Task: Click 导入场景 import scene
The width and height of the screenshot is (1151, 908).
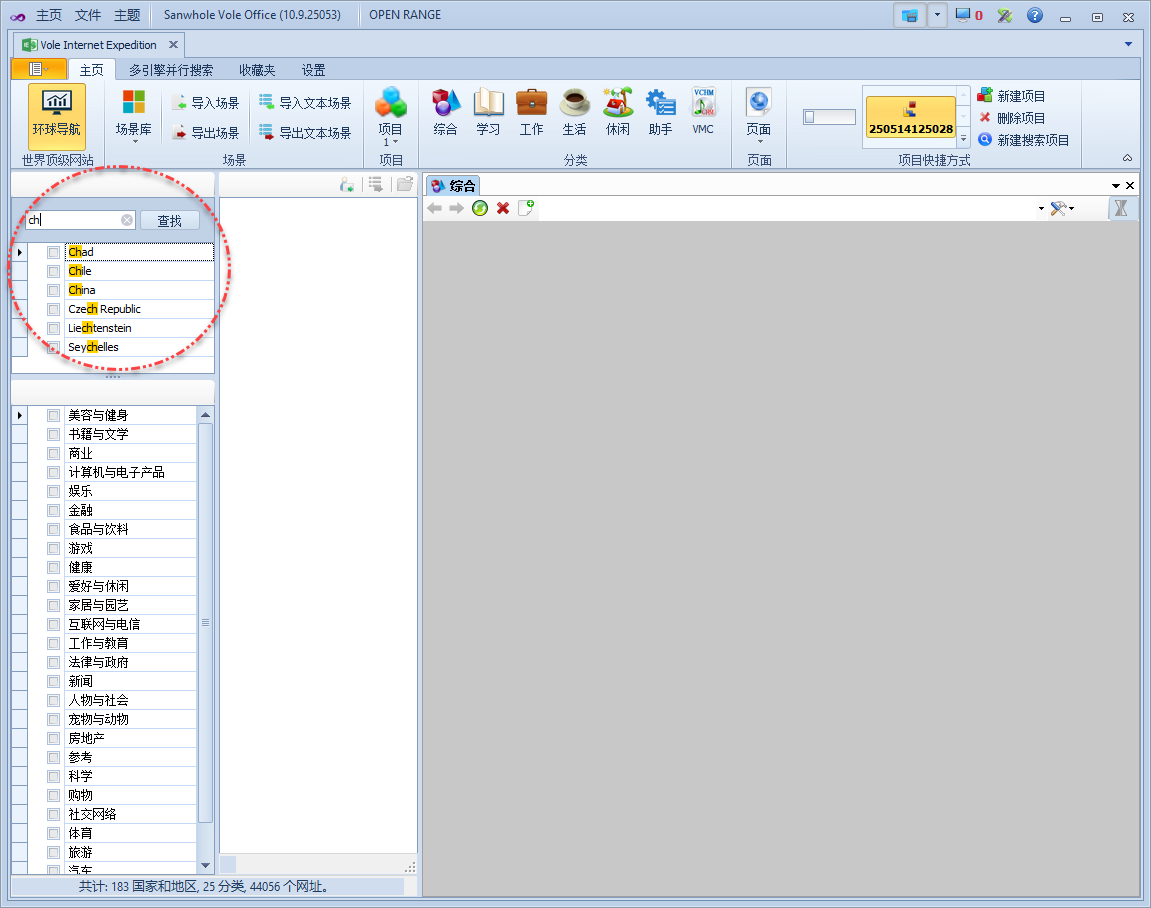Action: coord(206,103)
